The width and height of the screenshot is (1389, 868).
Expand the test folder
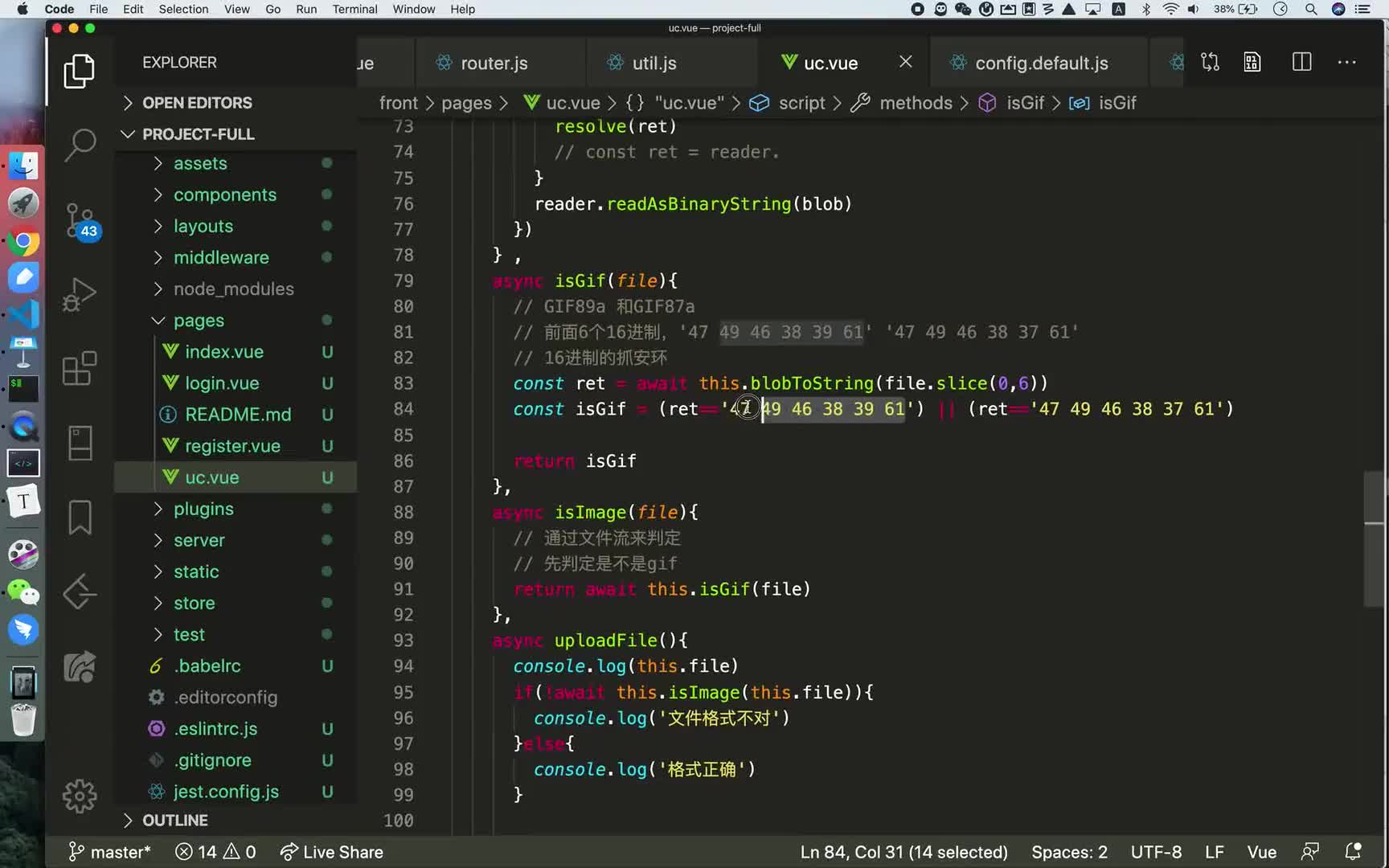(x=189, y=634)
